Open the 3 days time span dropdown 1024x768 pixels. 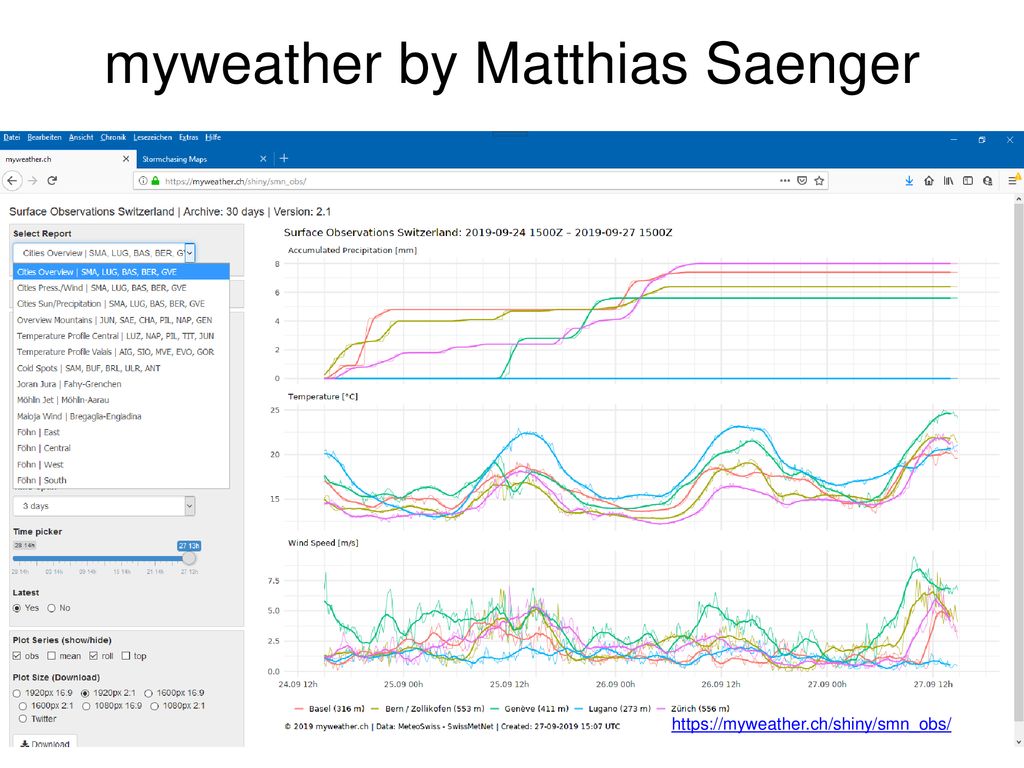coord(104,506)
